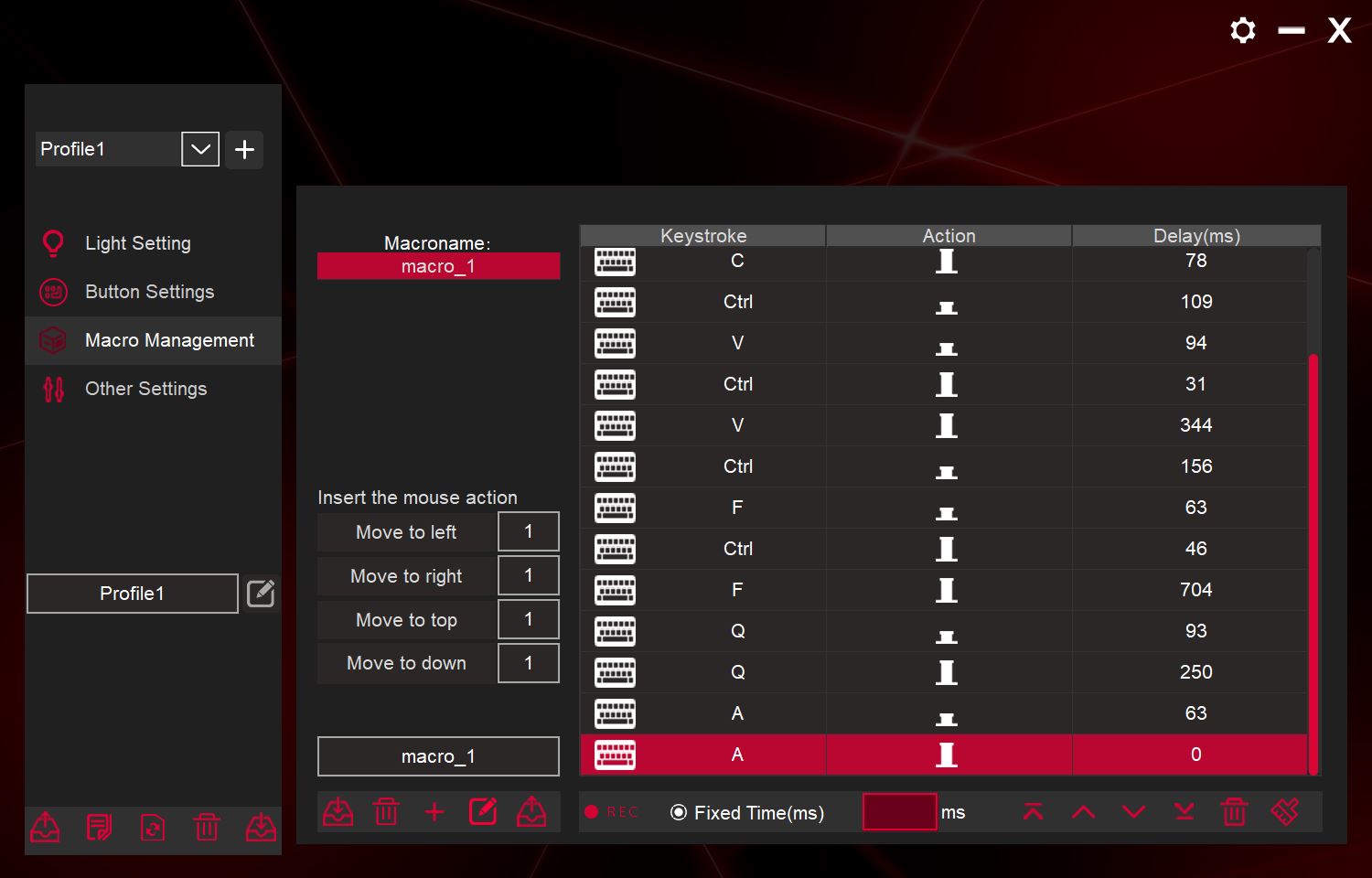Click the keyboard icon in the selected A row
Viewport: 1372px width, 878px height.
pyautogui.click(x=615, y=755)
